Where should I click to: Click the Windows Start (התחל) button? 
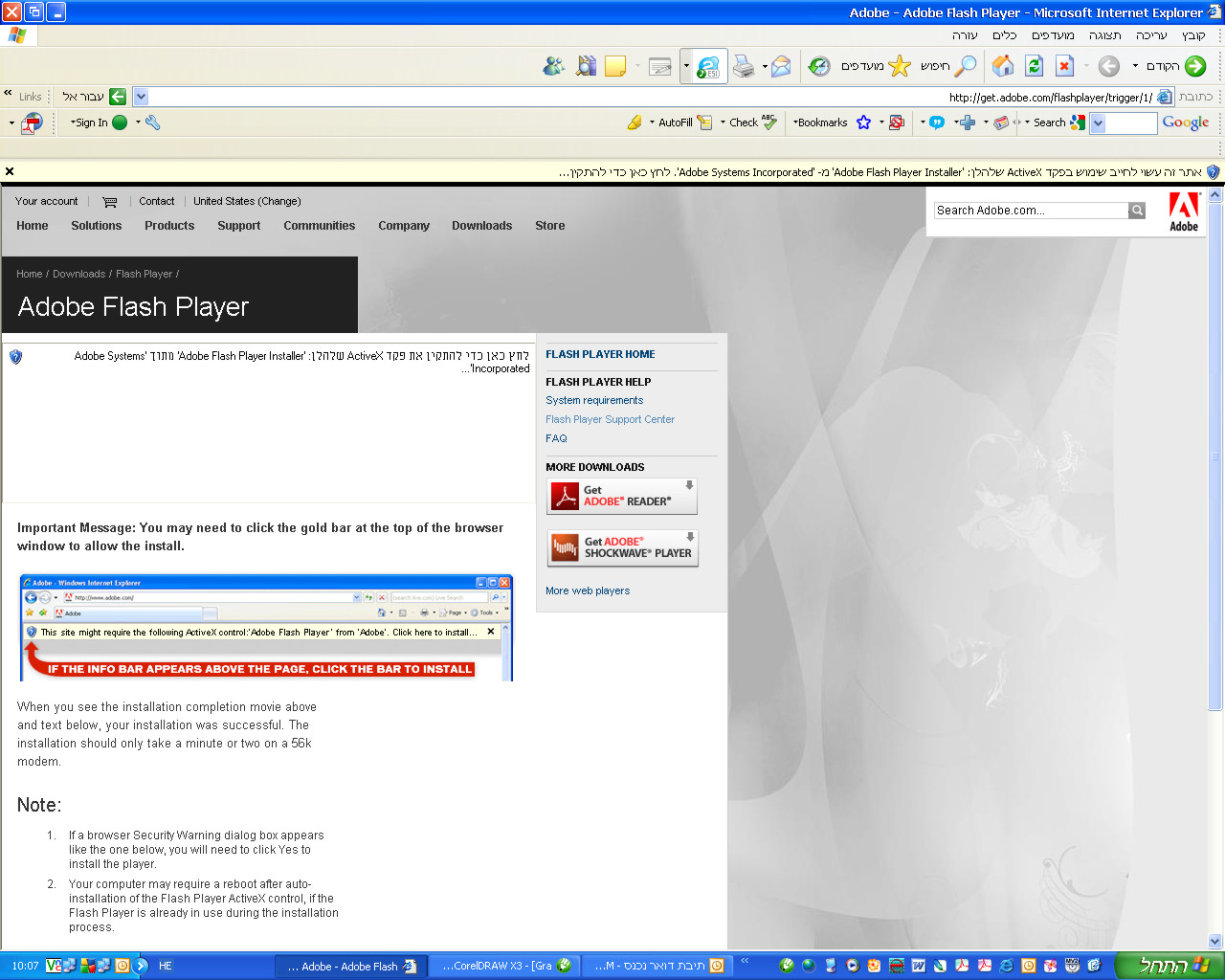[x=1170, y=966]
